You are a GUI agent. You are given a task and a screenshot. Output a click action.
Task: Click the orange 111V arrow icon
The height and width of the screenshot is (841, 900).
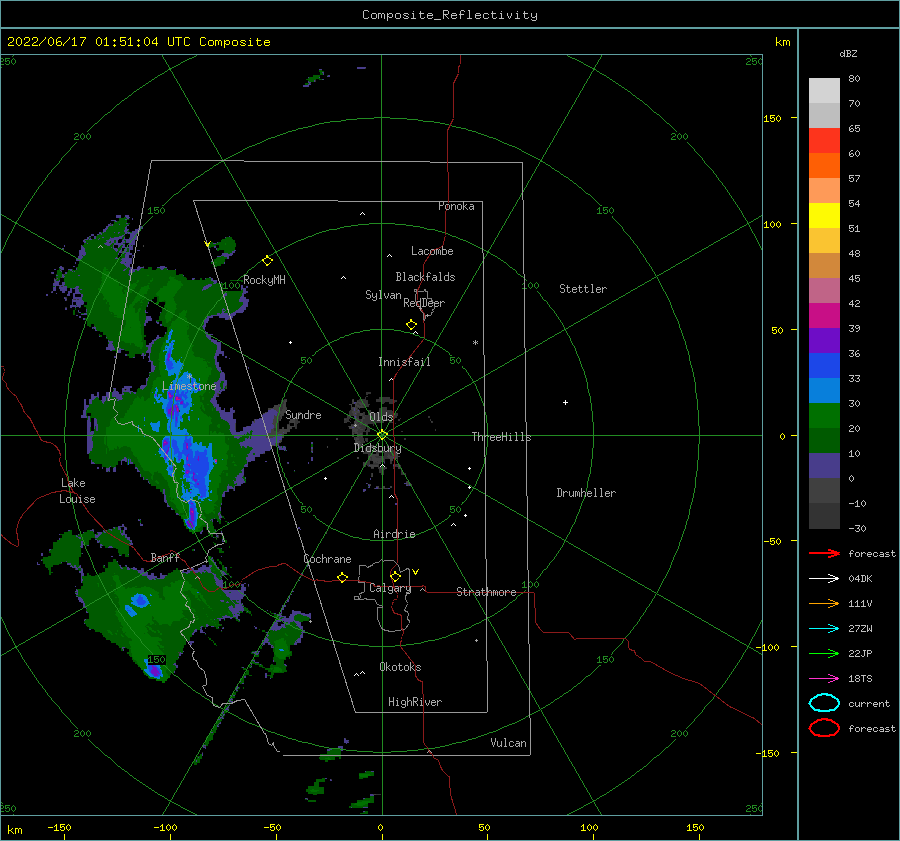click(x=824, y=603)
